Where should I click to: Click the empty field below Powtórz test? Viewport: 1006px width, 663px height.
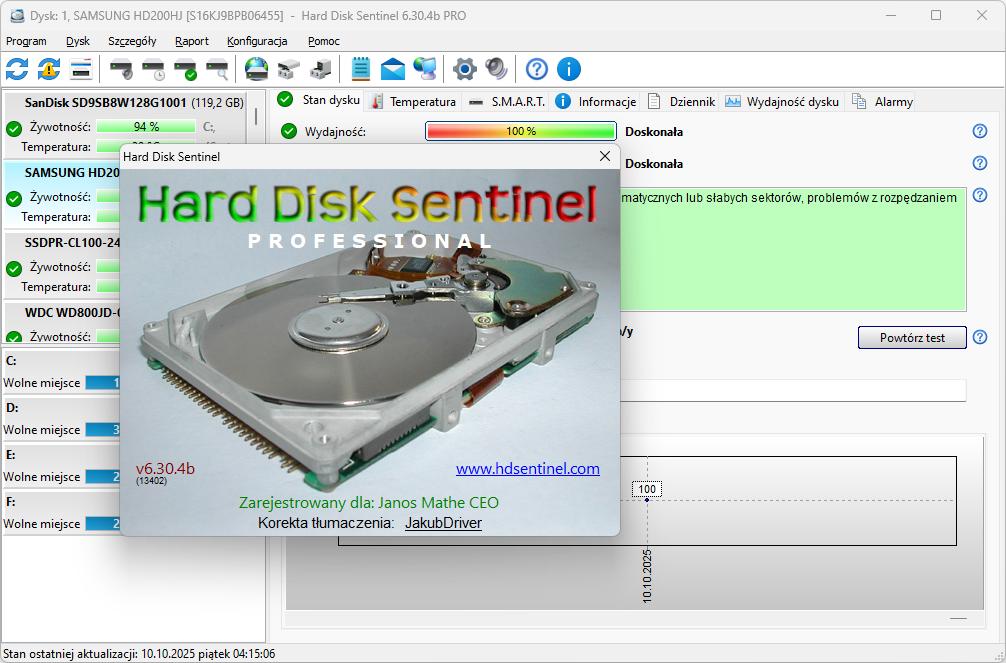point(793,390)
